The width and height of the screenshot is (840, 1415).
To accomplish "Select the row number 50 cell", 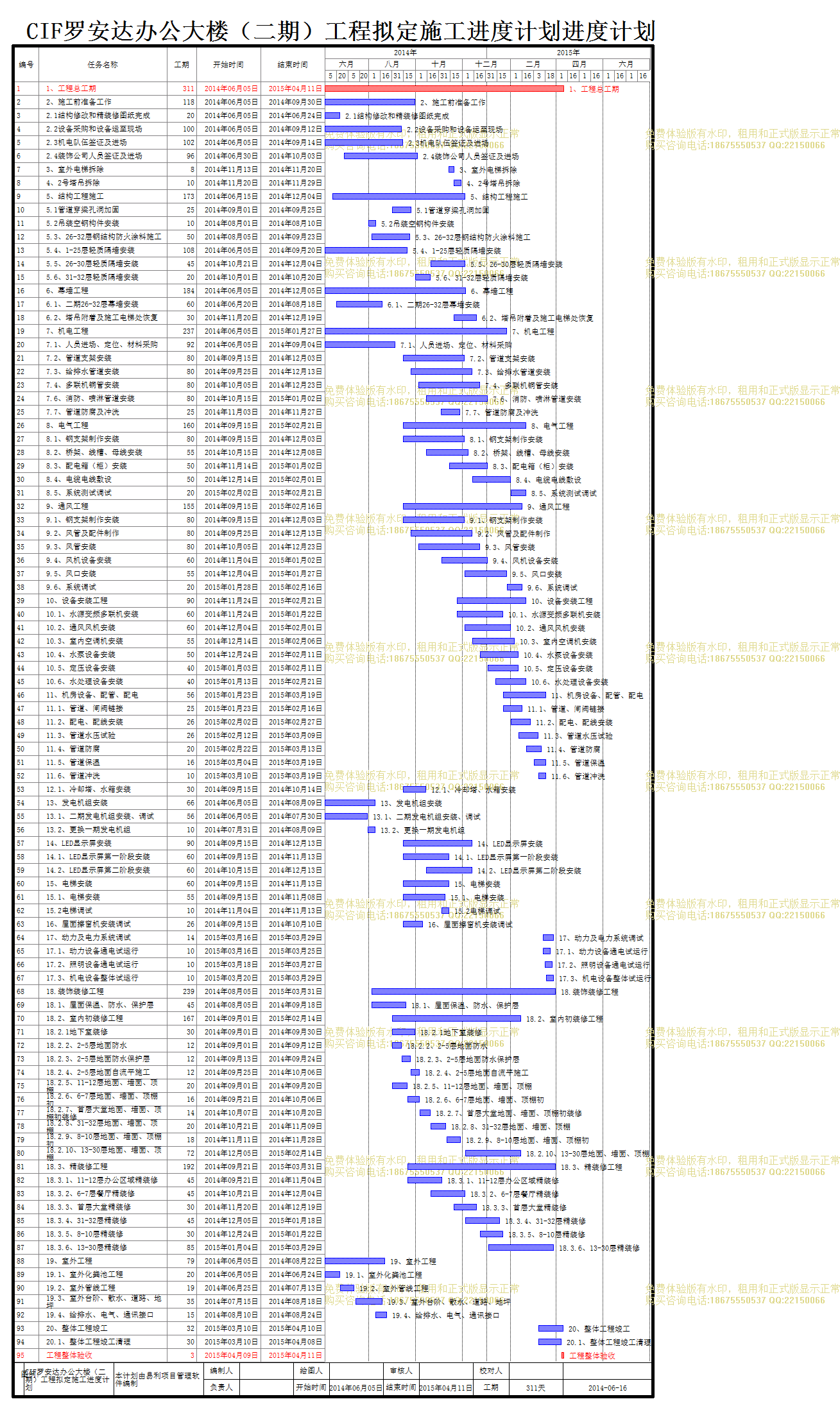I will tap(26, 749).
